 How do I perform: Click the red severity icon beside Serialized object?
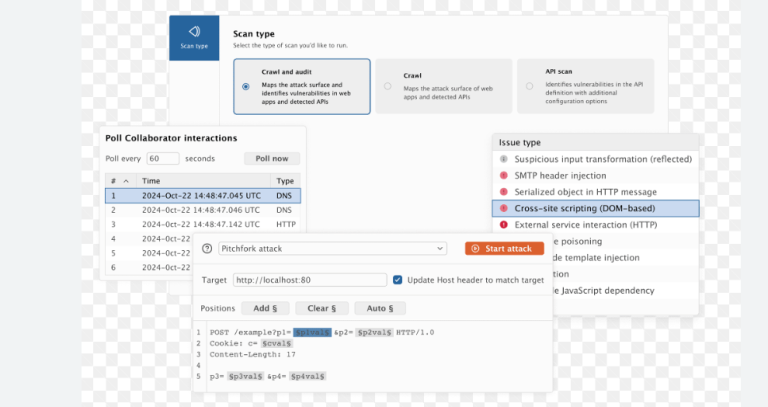(504, 192)
